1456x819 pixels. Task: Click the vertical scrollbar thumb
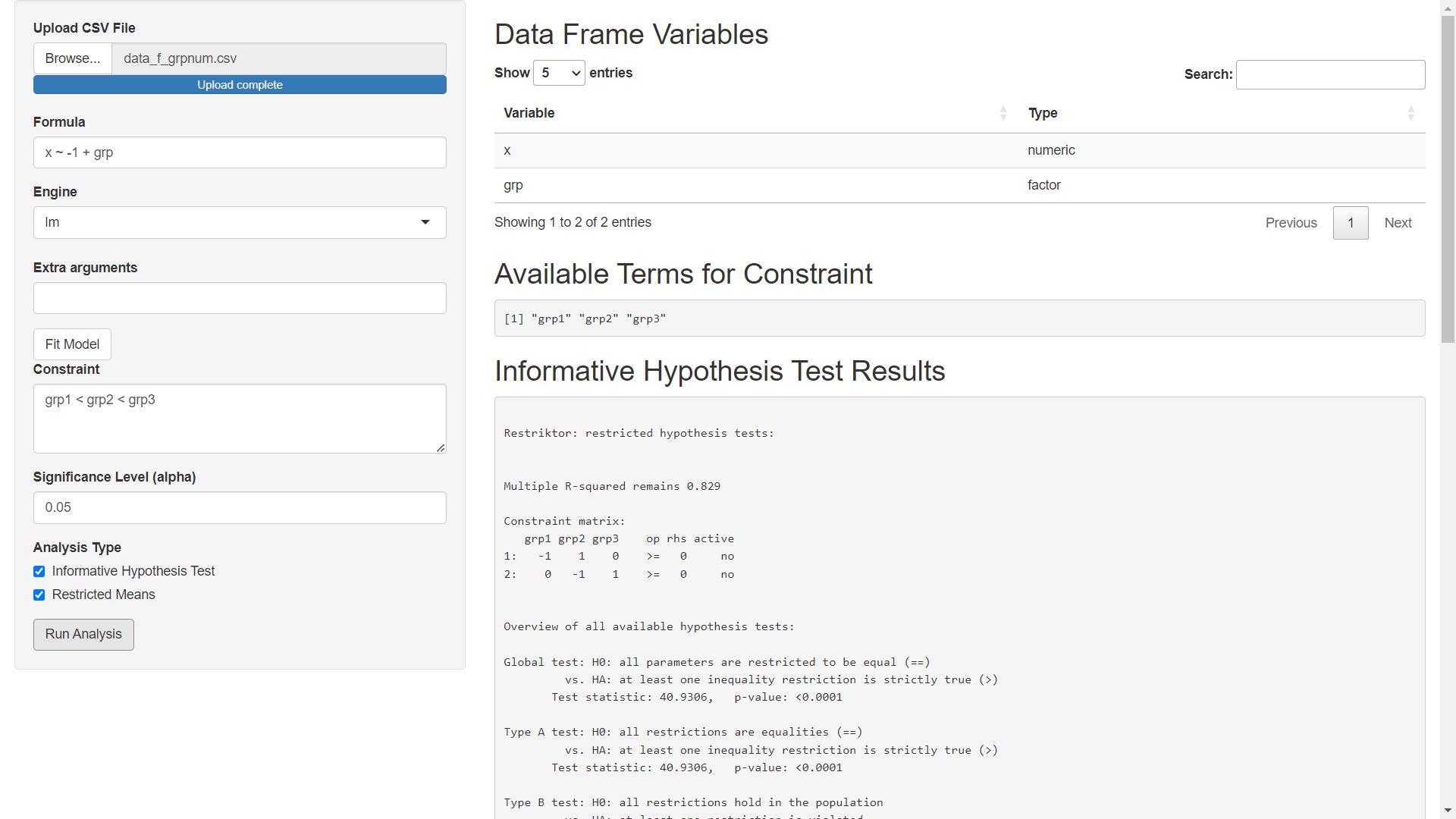1448,178
